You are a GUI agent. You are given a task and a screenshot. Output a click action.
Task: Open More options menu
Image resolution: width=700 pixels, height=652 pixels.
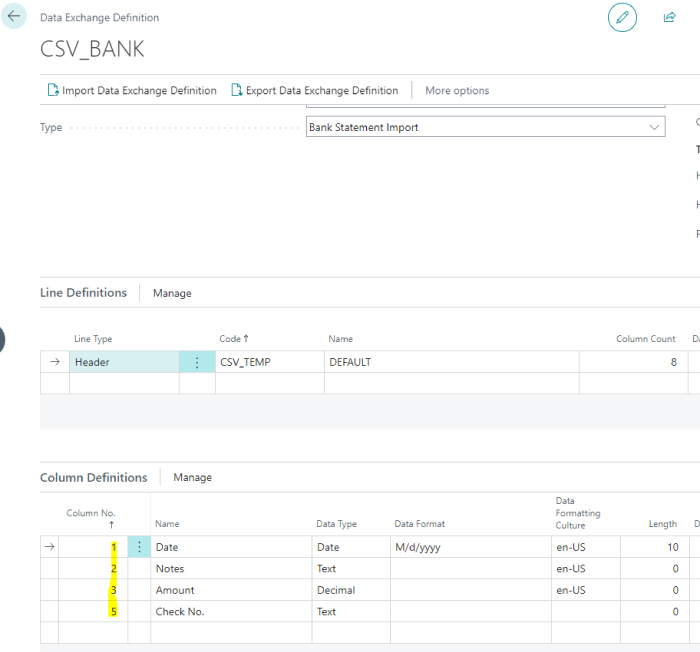point(457,90)
